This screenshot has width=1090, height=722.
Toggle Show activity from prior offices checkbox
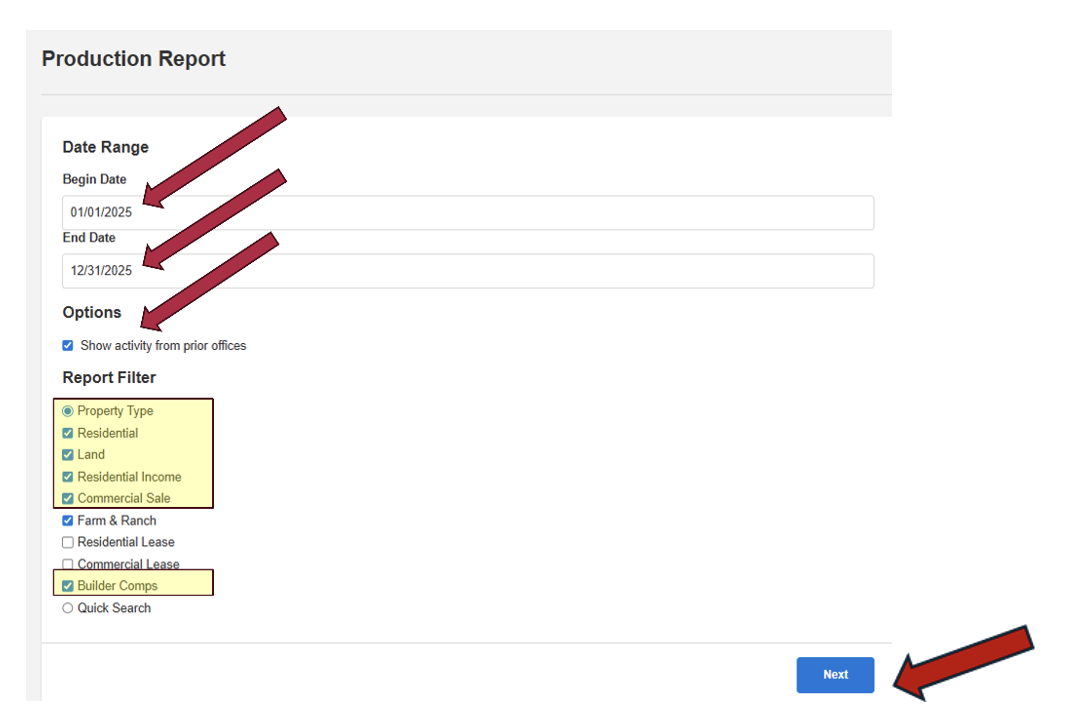point(68,346)
